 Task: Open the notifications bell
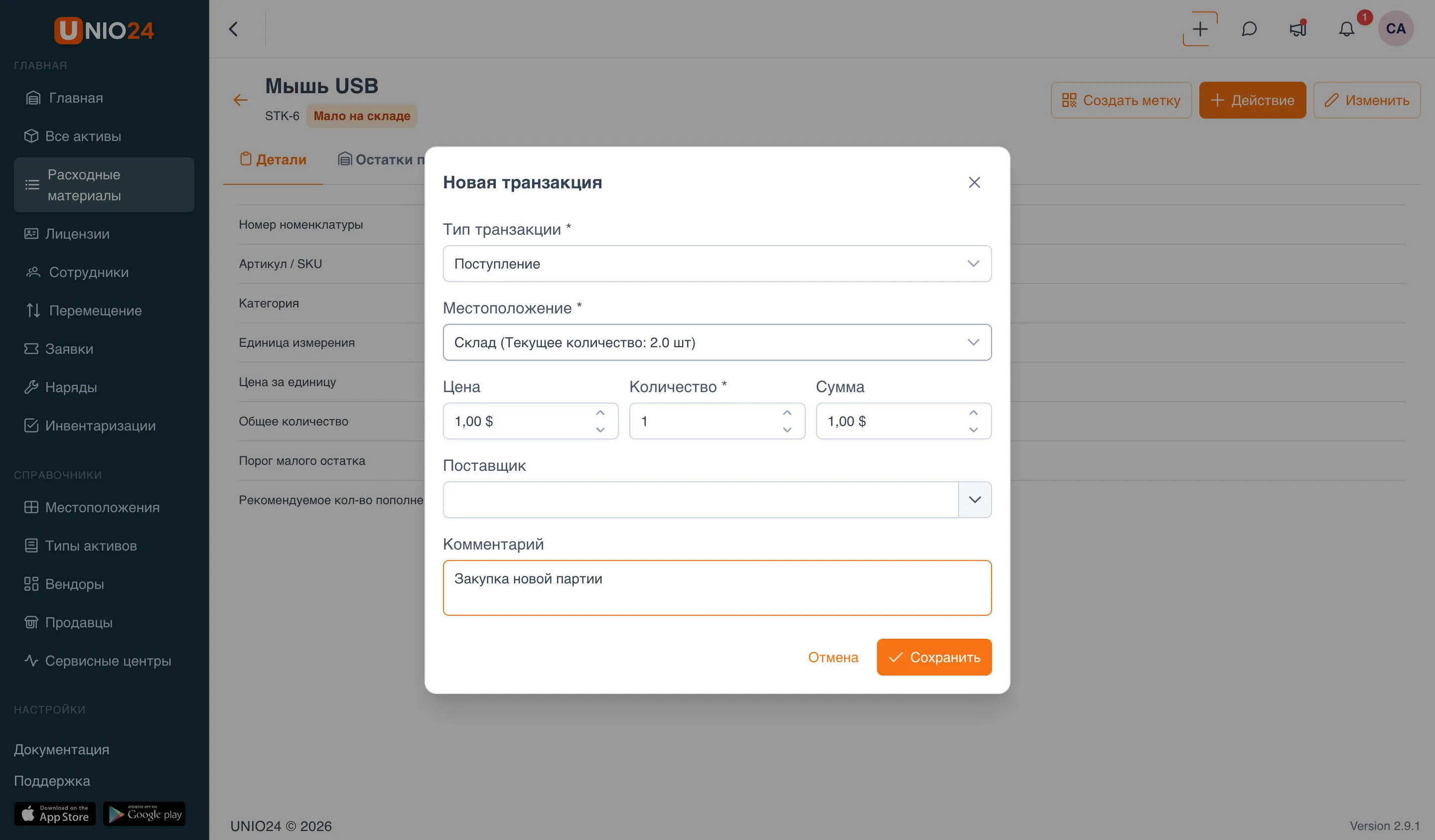point(1347,29)
